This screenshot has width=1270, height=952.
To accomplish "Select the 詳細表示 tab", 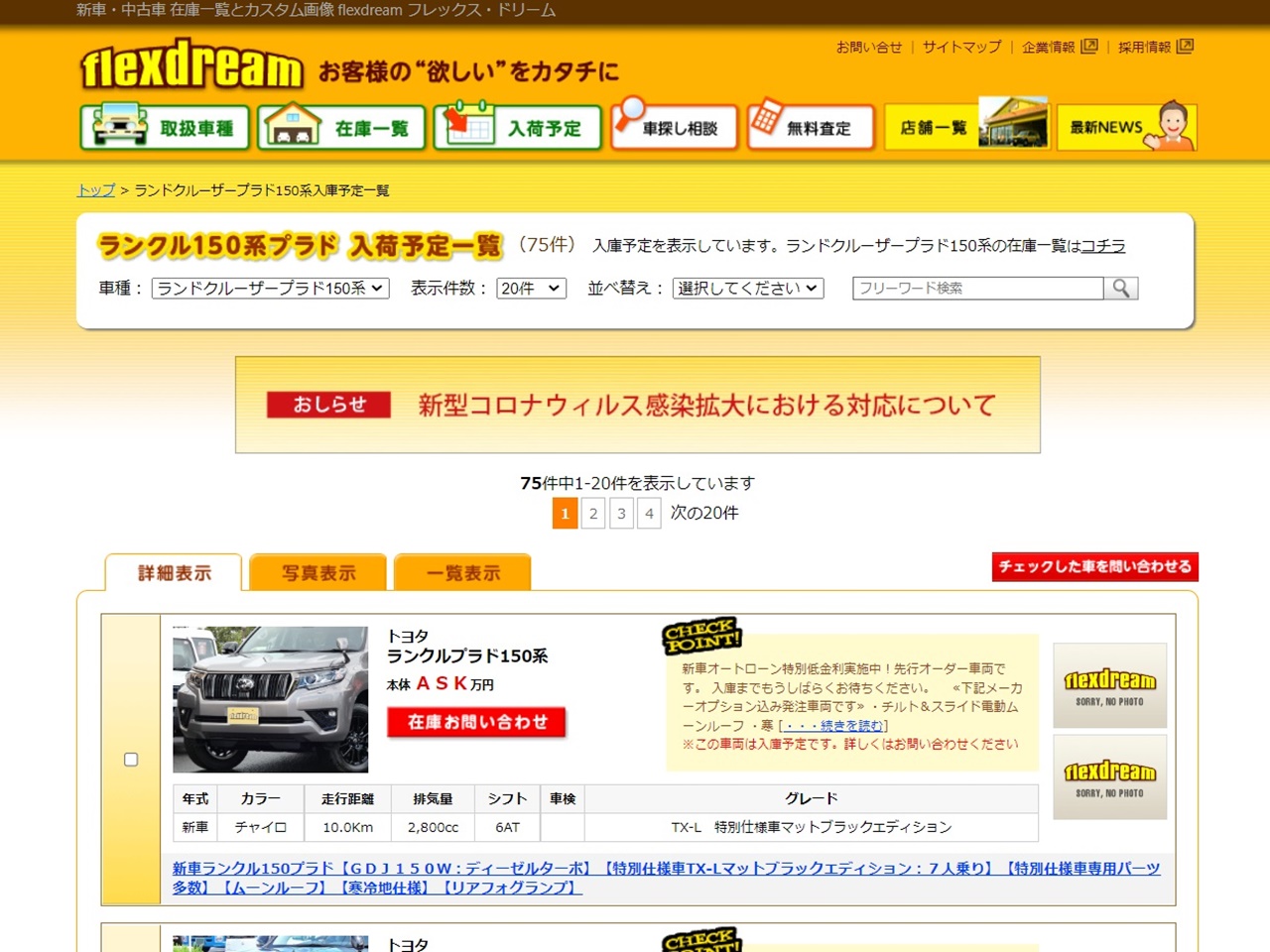I will click(174, 572).
